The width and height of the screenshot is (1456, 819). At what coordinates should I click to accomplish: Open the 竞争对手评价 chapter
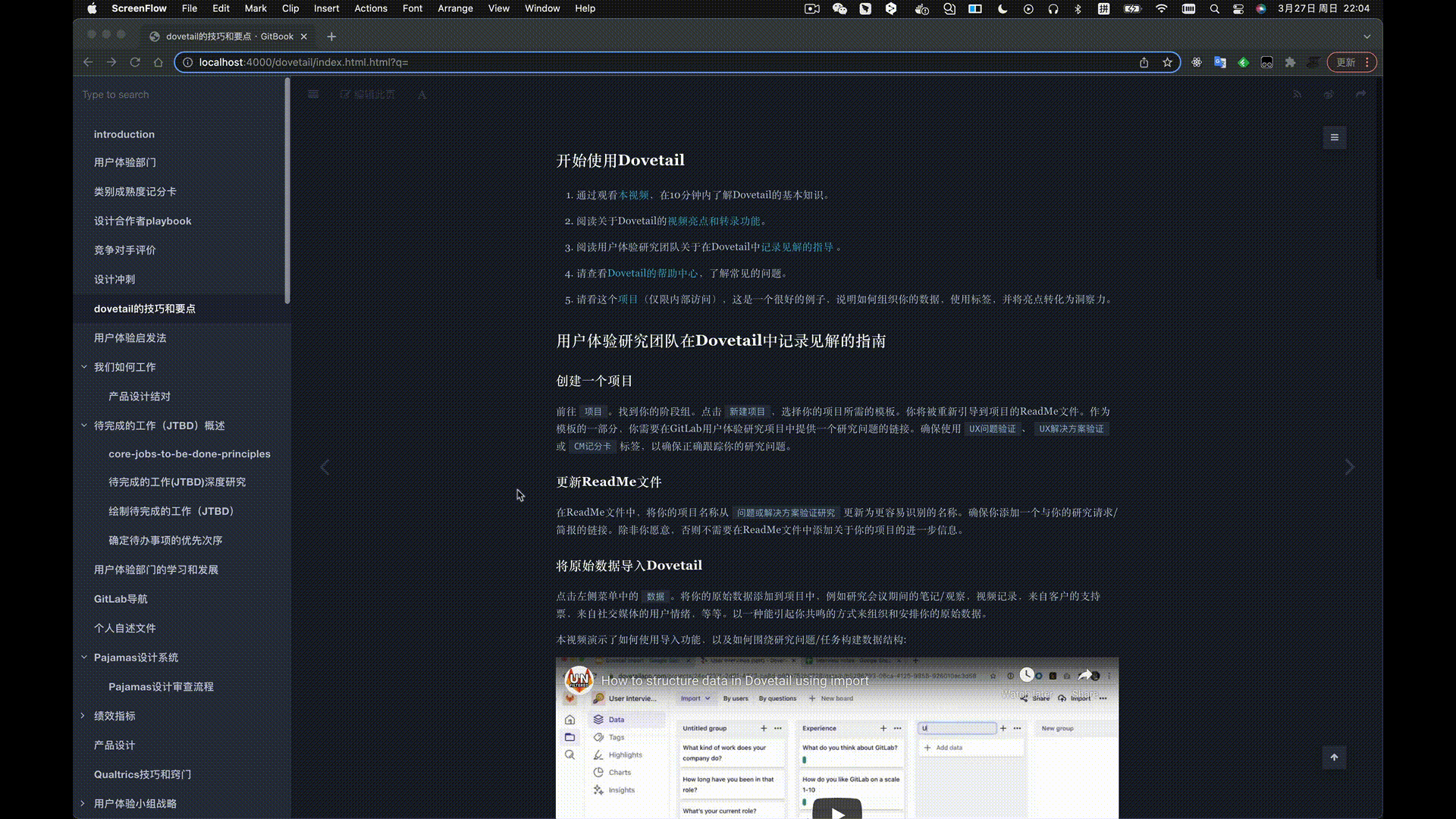[125, 250]
